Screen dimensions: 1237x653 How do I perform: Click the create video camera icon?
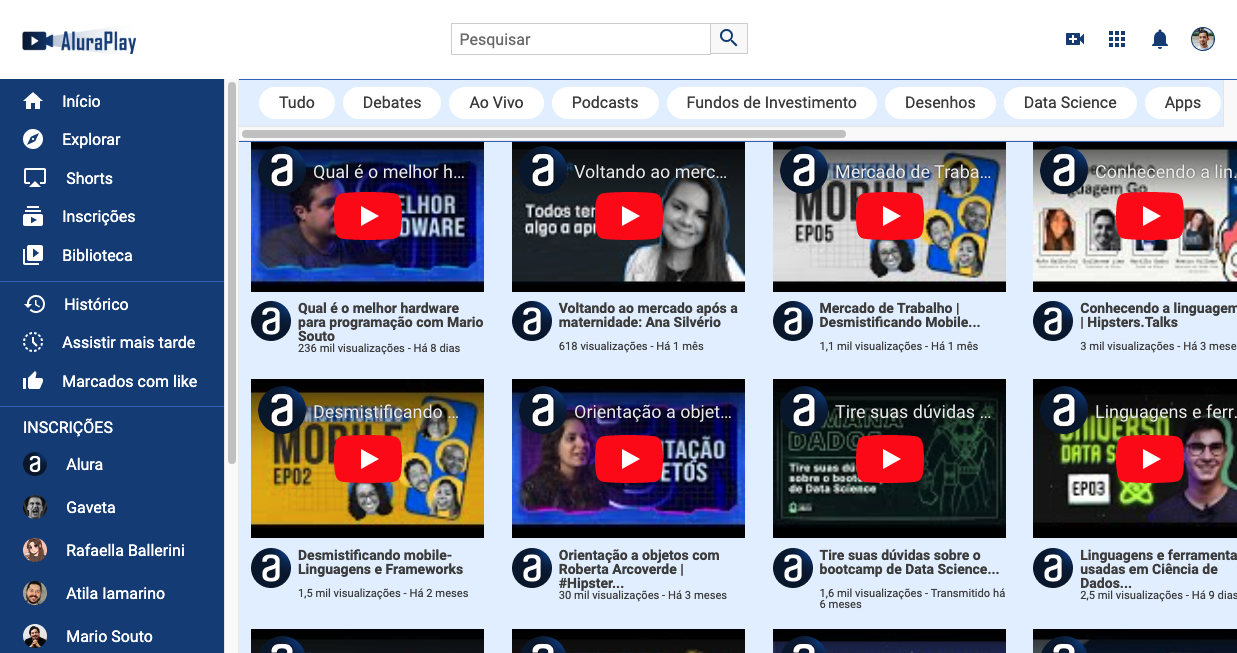[1074, 39]
